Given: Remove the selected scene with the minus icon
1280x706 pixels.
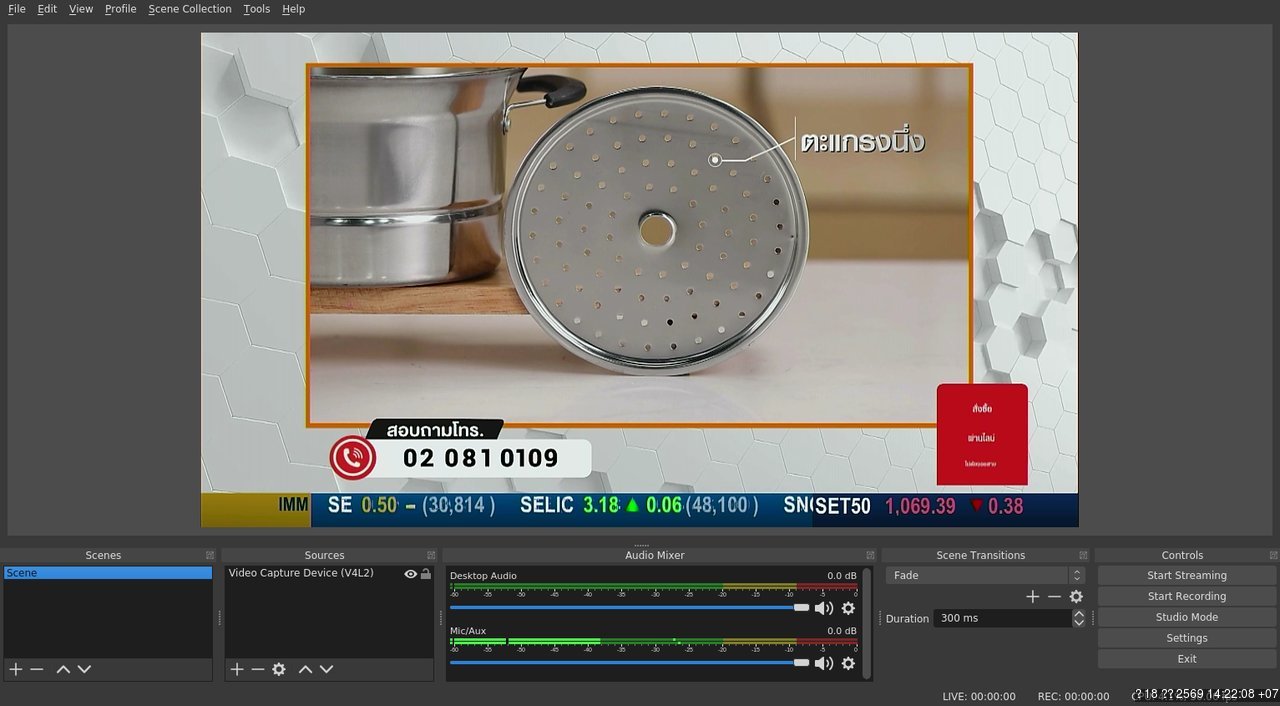Looking at the screenshot, I should pyautogui.click(x=37, y=669).
